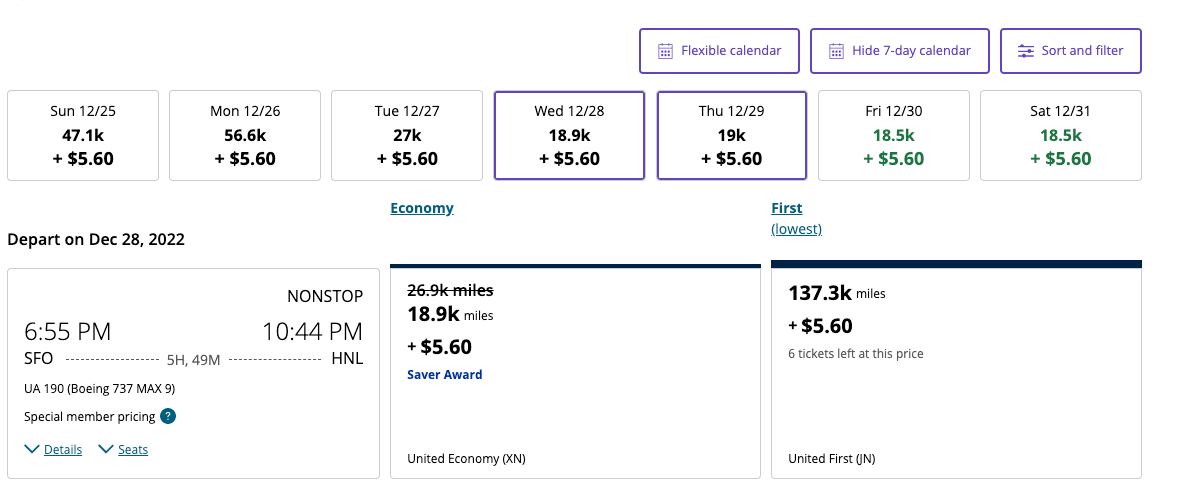
Task: Click the First column header link
Action: [786, 208]
